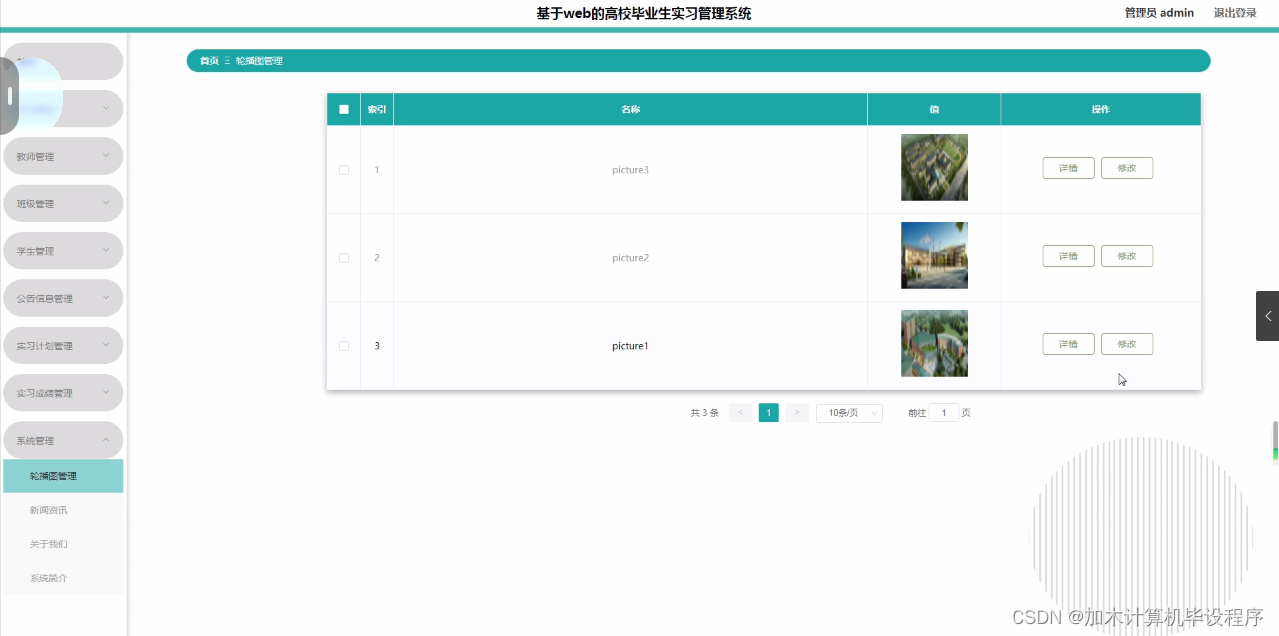
Task: Check the row checkbox for picture3
Action: pos(343,170)
